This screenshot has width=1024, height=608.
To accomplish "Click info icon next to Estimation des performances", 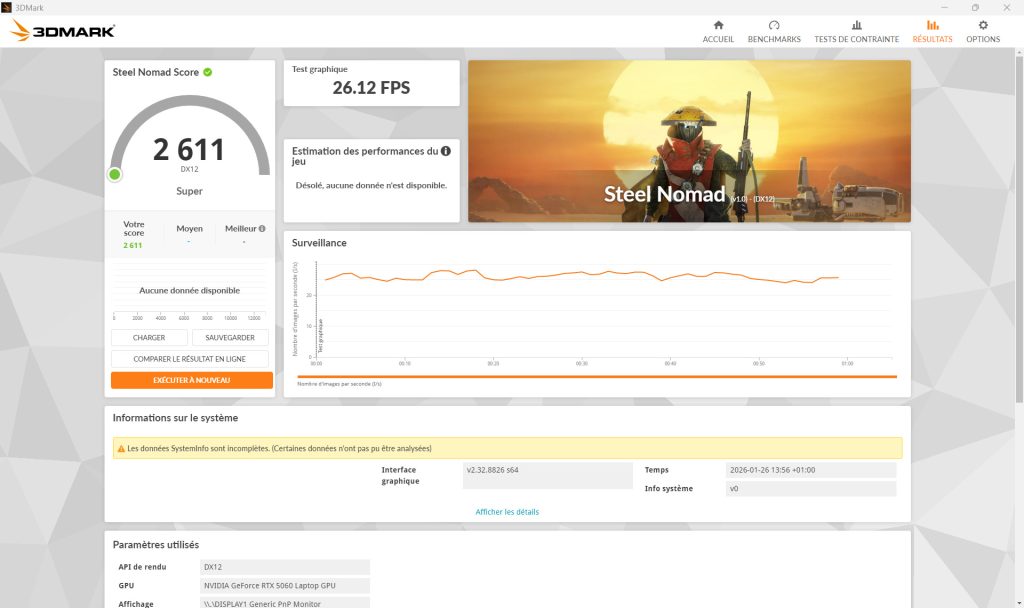I will (x=445, y=151).
